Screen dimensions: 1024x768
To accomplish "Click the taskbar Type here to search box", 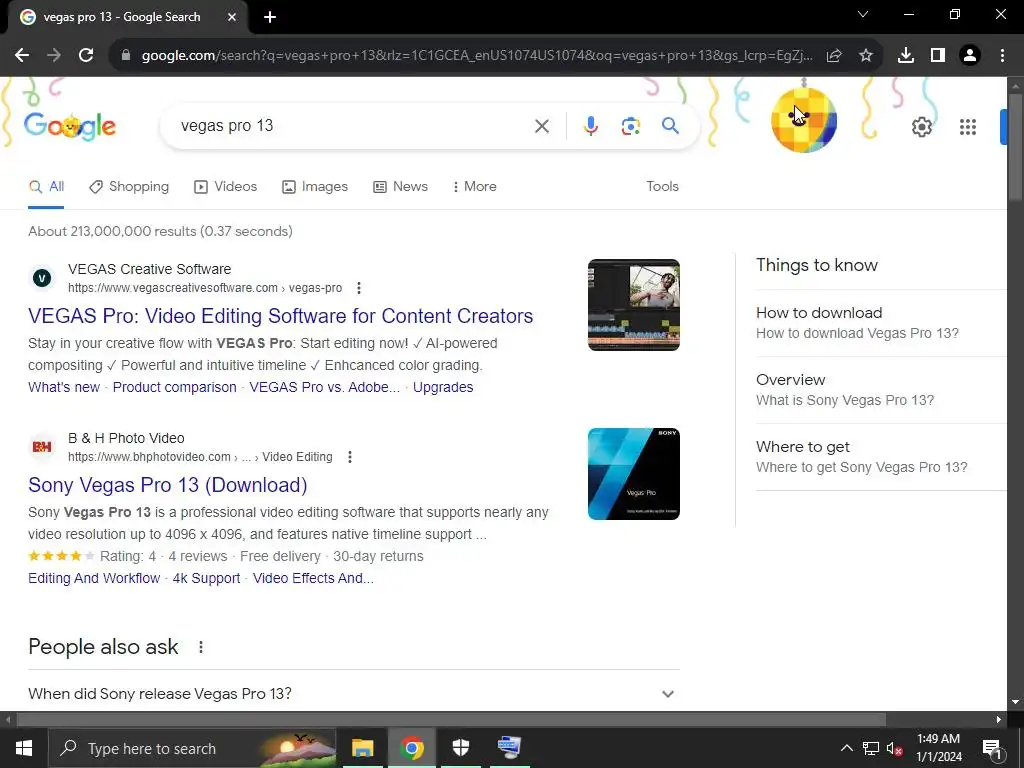I will (x=192, y=748).
